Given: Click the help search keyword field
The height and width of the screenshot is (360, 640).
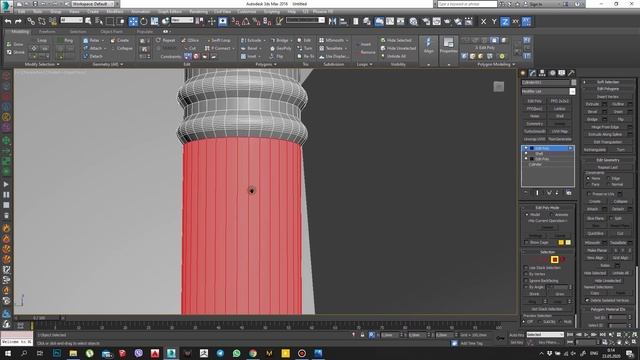Looking at the screenshot, I should 467,4.
